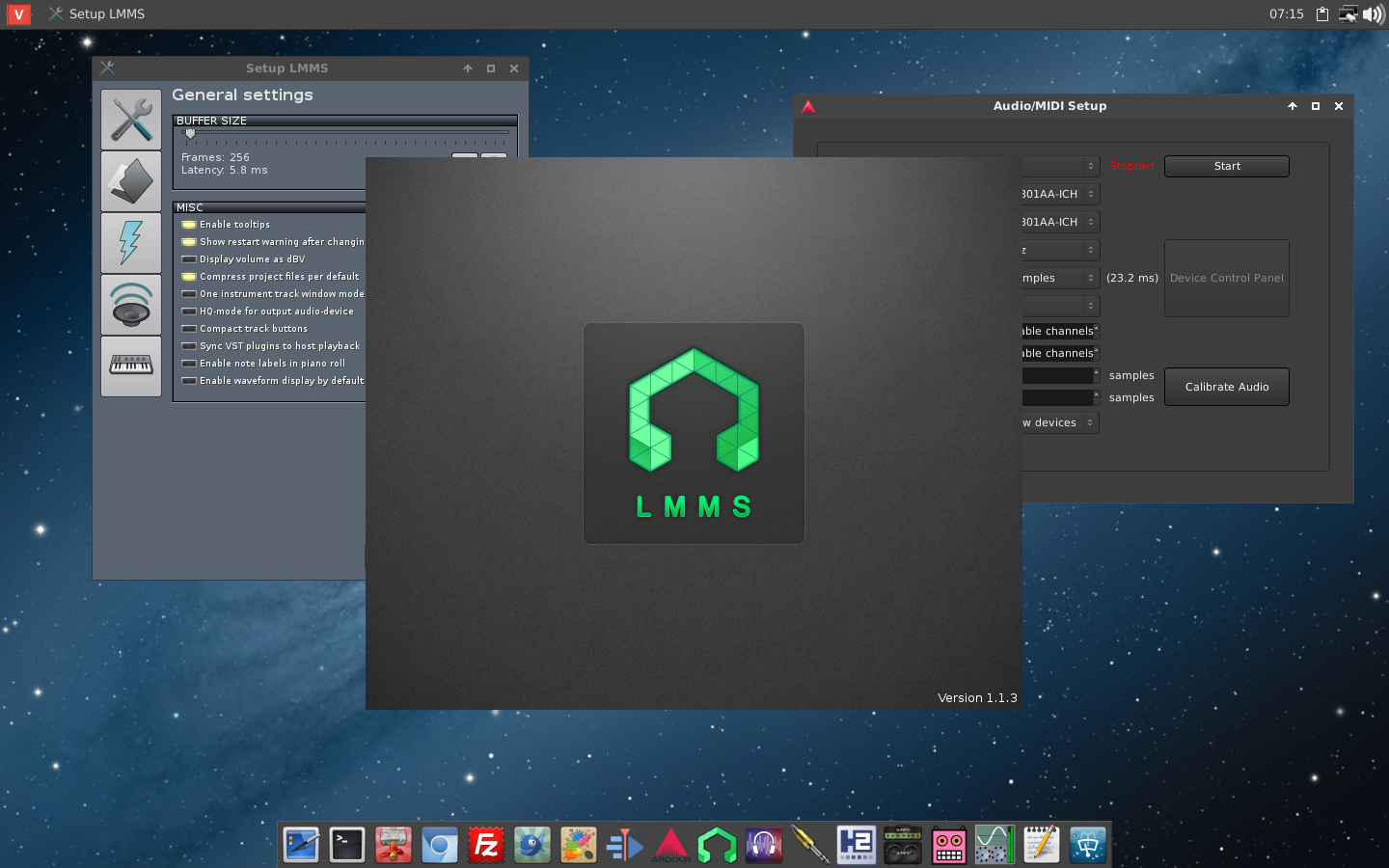Screen dimensions: 1389x868
Task: Click the Device Control Panel button
Action: pyautogui.click(x=1227, y=278)
